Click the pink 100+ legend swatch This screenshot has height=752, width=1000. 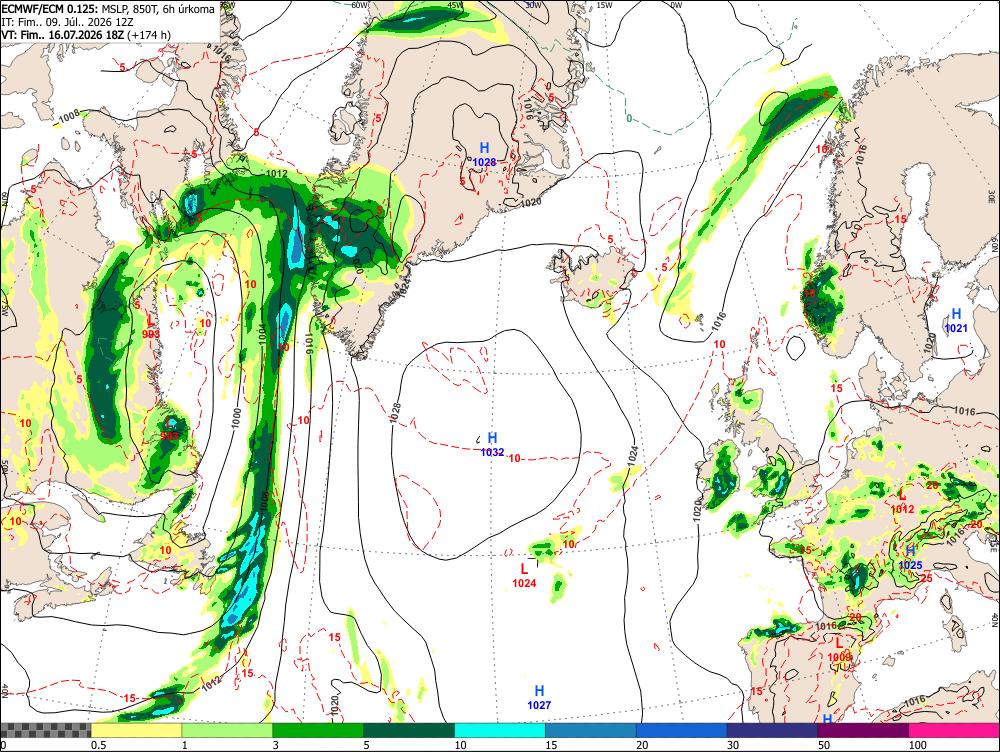coord(954,730)
